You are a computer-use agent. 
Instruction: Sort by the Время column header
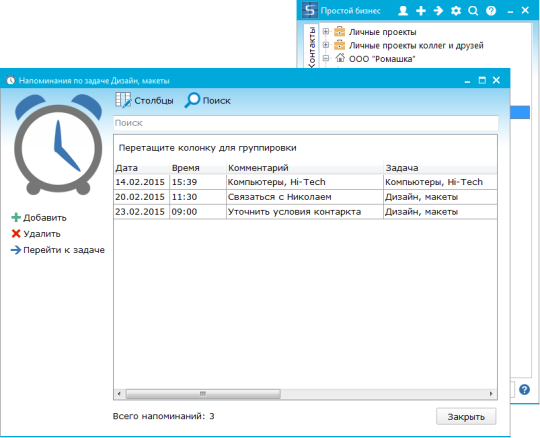point(198,168)
